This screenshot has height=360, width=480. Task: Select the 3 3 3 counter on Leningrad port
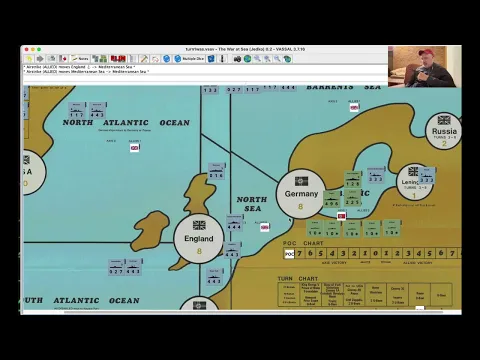pyautogui.click(x=427, y=176)
